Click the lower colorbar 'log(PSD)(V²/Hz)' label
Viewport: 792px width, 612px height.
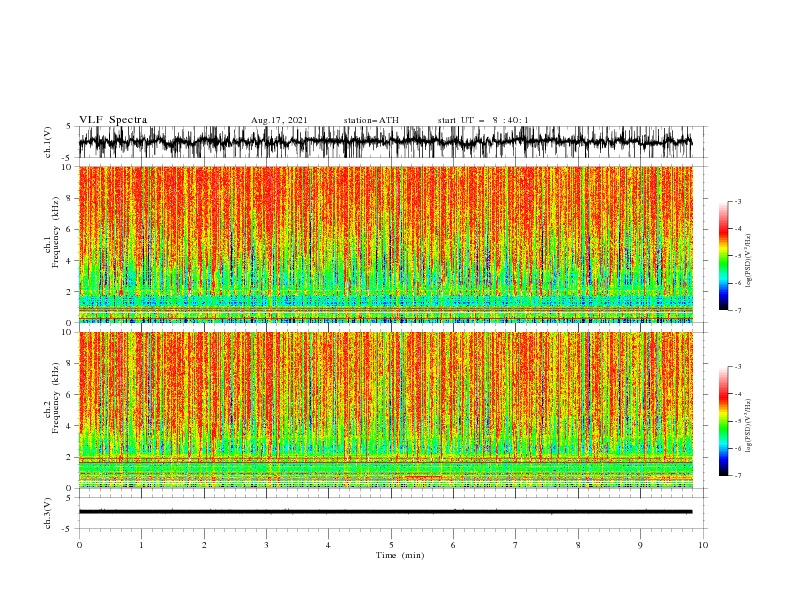pyautogui.click(x=748, y=426)
